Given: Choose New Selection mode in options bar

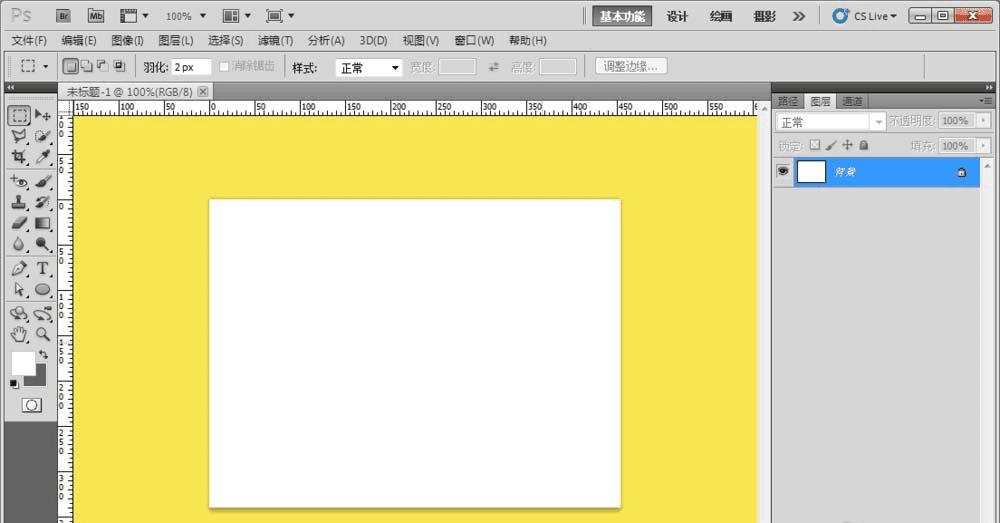Looking at the screenshot, I should tap(70, 66).
